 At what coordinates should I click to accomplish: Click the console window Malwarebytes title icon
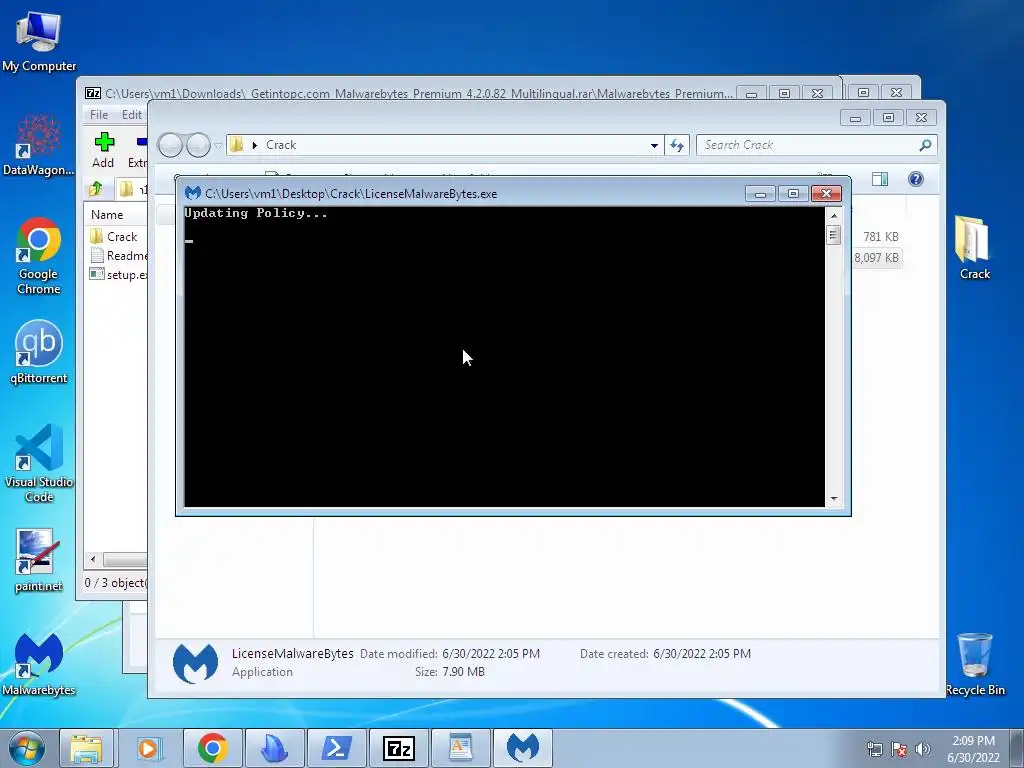pos(193,193)
